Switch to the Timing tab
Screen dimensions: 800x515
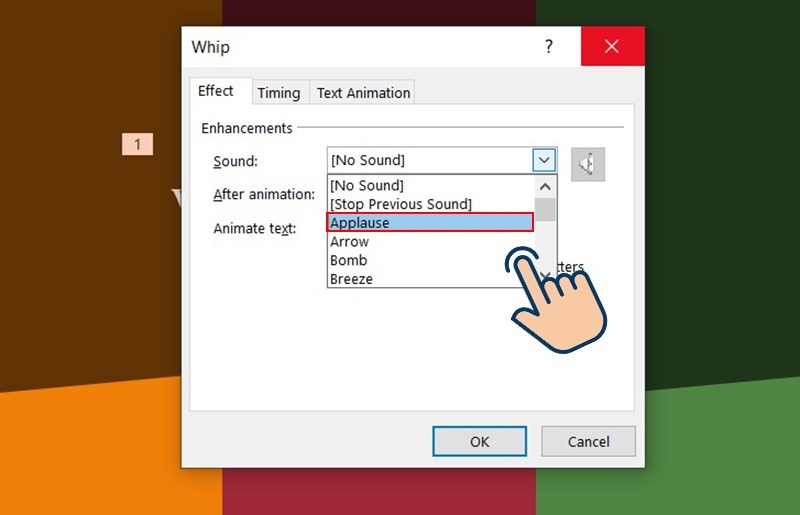click(279, 93)
